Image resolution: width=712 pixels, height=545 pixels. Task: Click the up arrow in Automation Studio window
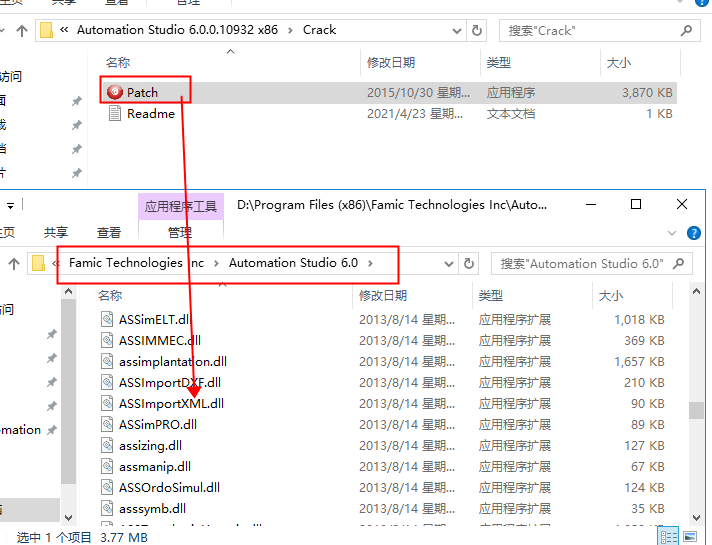14,263
